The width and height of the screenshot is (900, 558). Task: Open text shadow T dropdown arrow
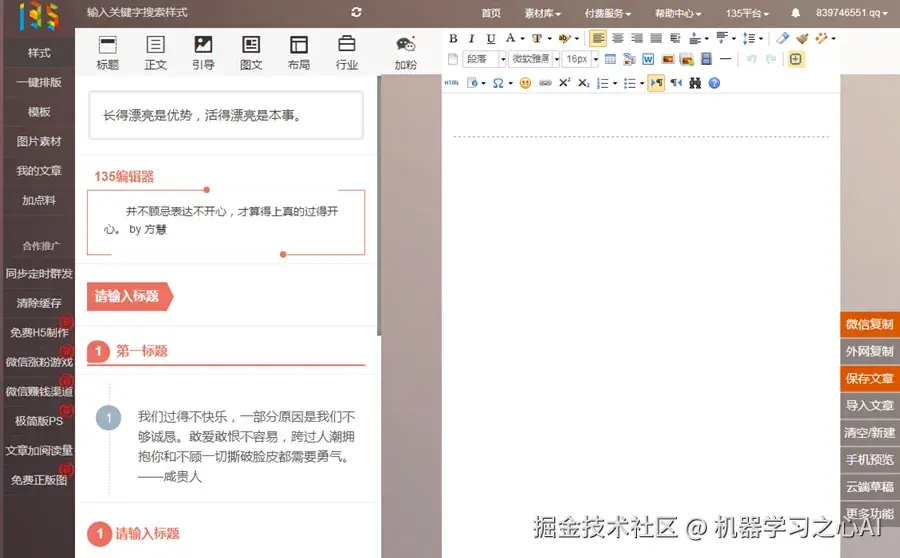(x=549, y=39)
